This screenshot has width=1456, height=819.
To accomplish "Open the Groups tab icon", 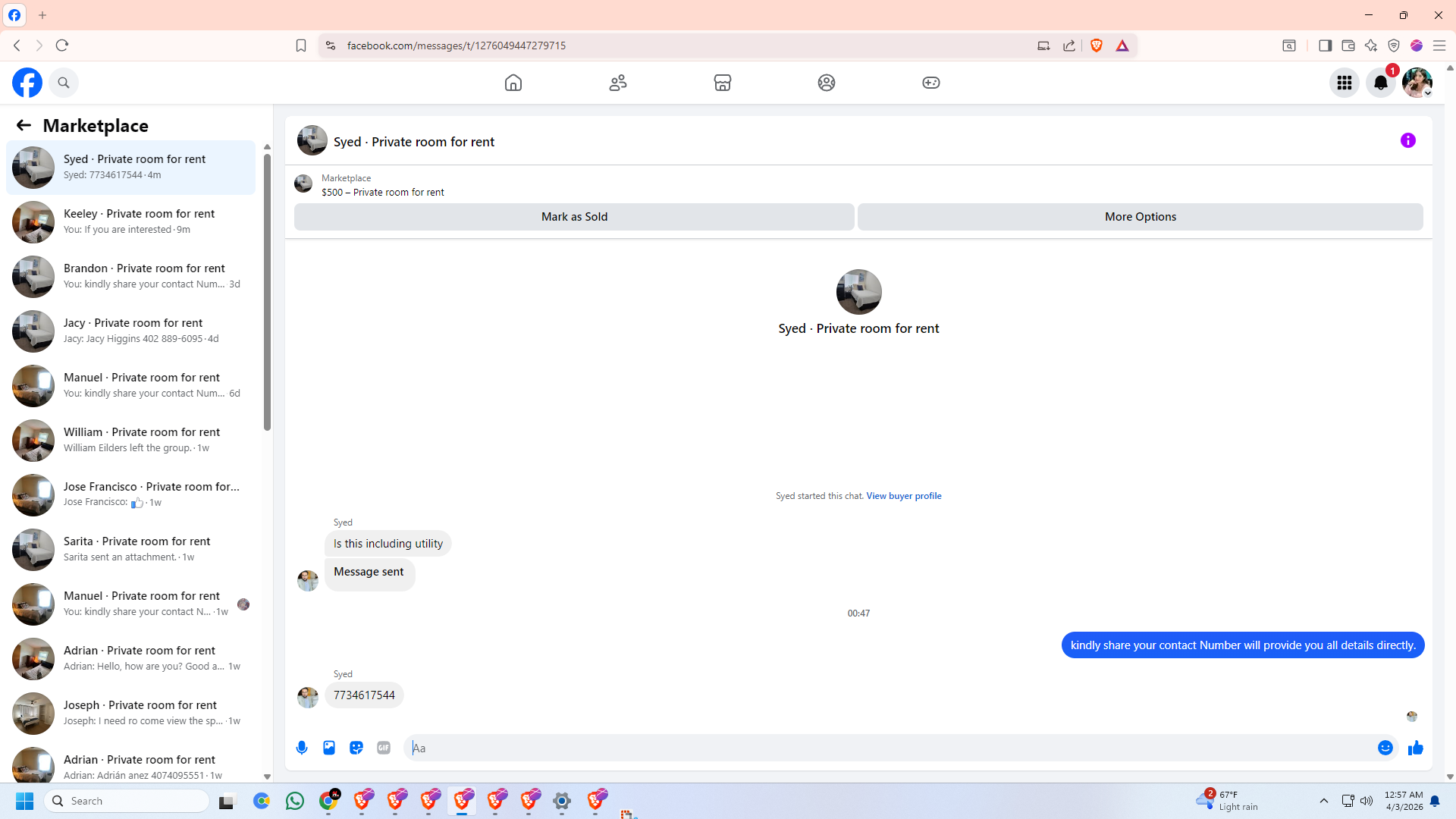I will coord(827,83).
